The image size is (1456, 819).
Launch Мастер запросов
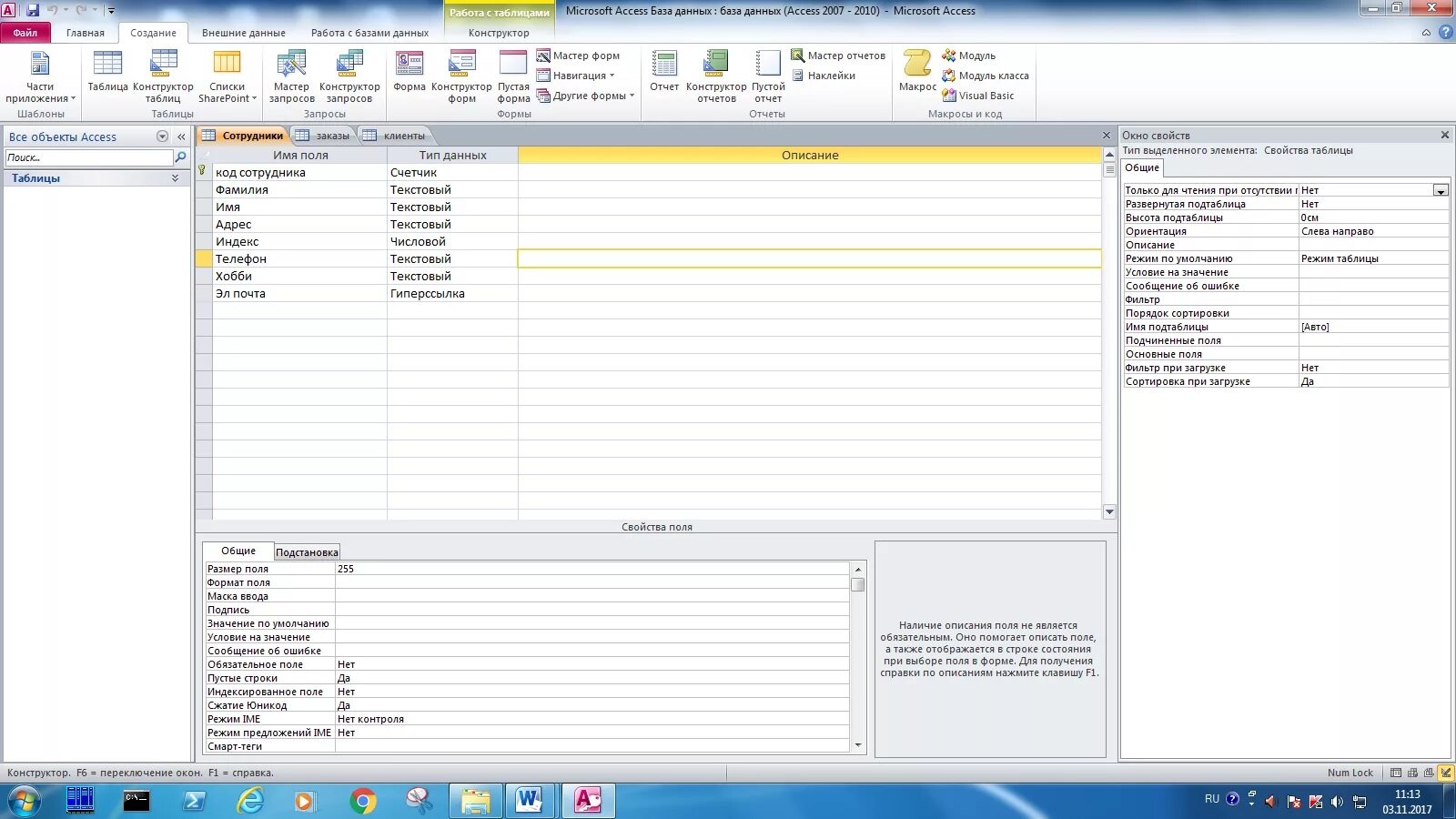[x=291, y=77]
